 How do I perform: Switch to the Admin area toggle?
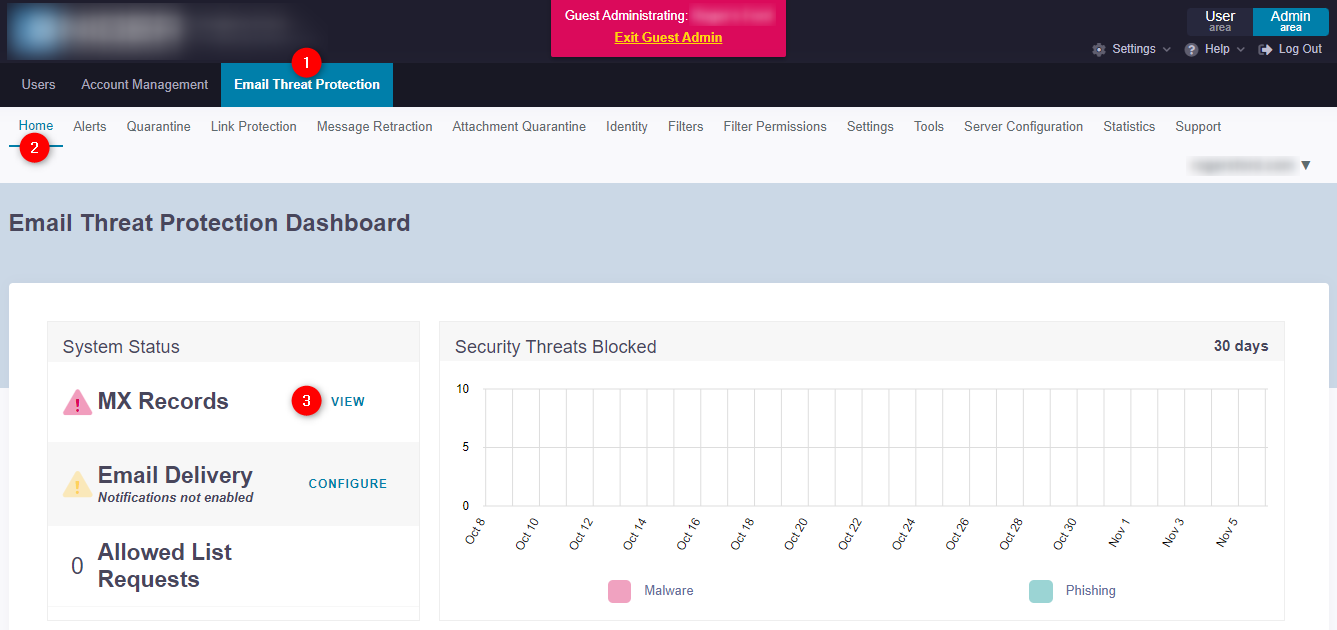pos(1290,21)
